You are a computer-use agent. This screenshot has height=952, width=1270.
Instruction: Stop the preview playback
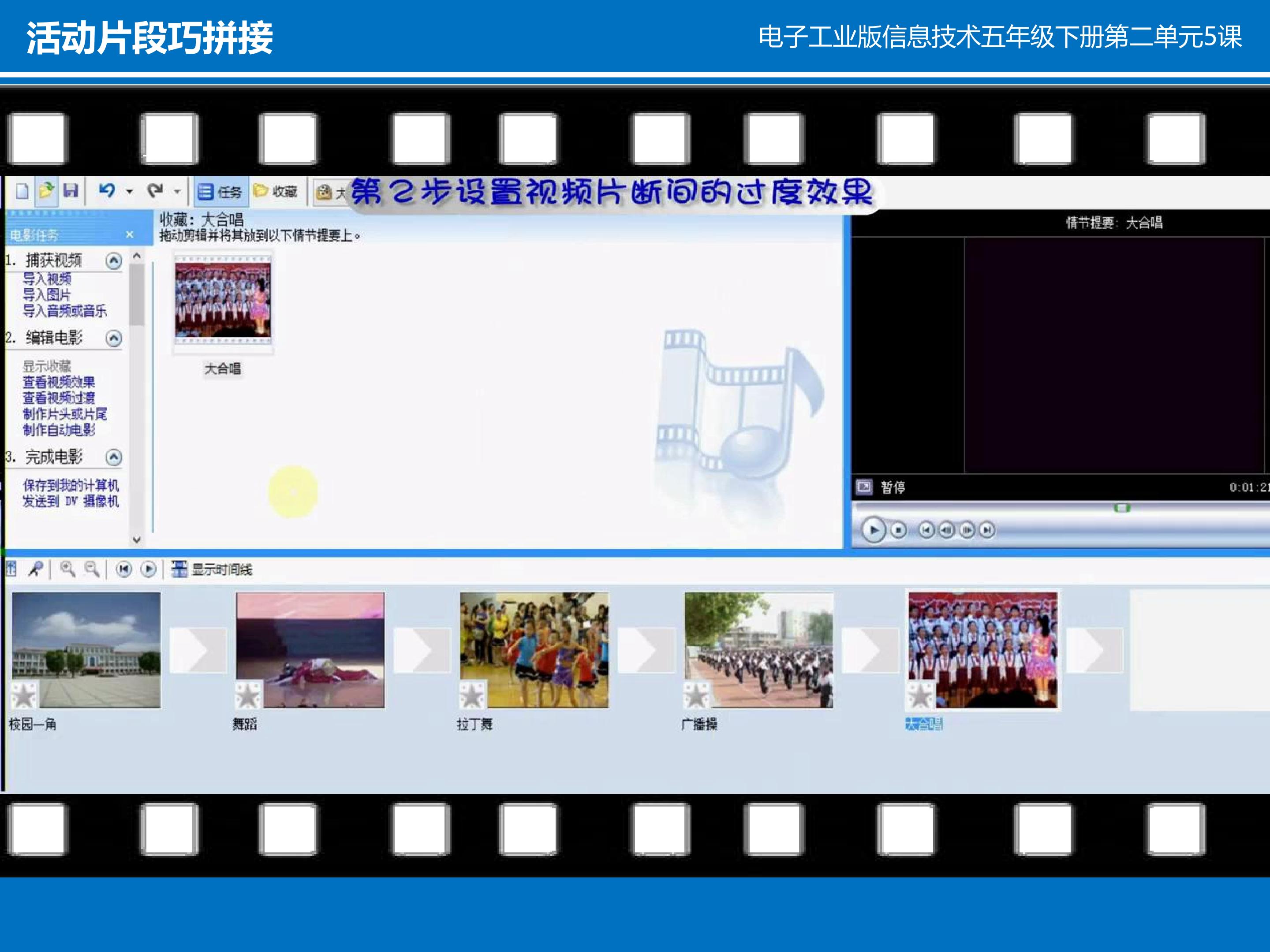[899, 530]
